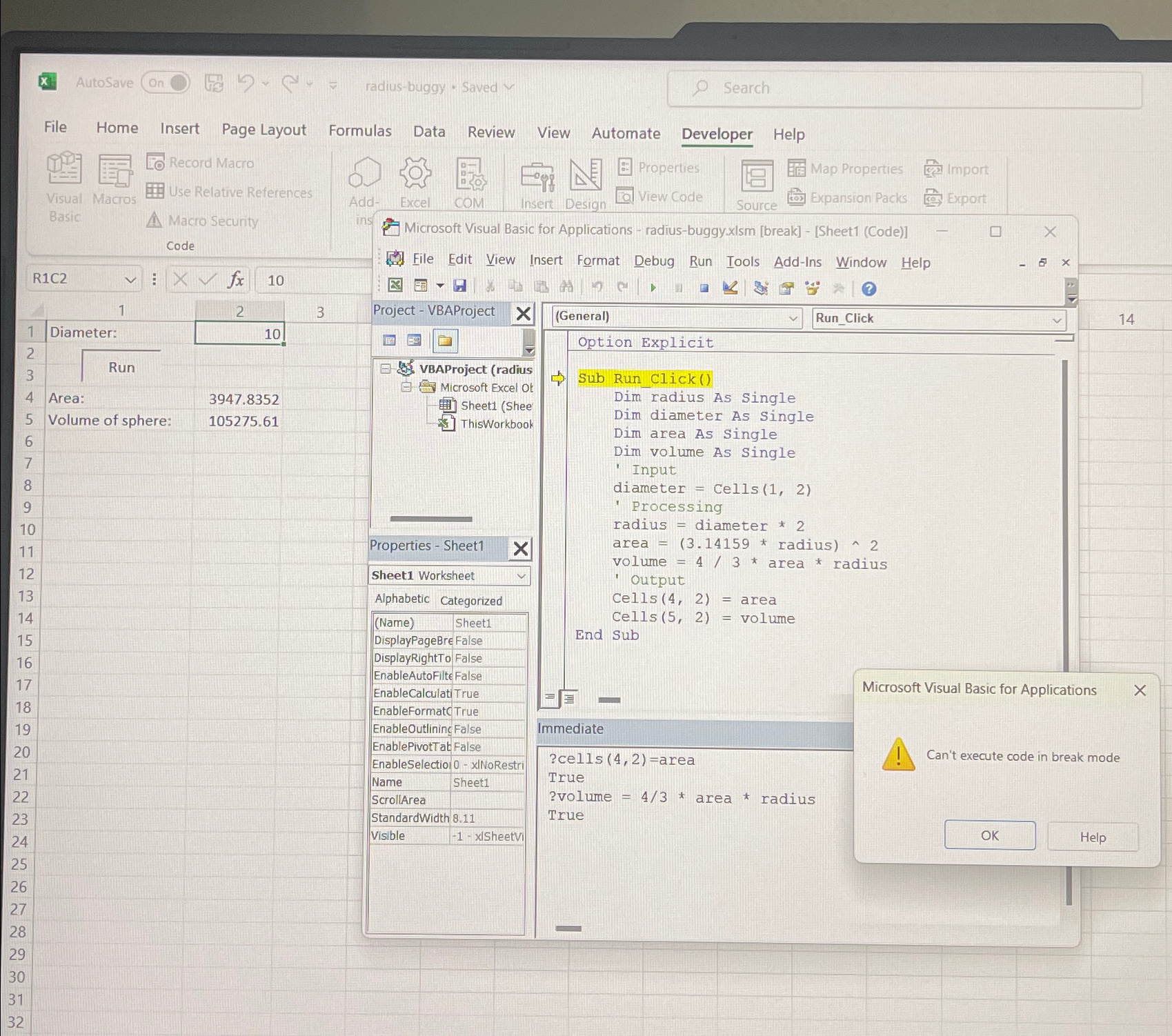The image size is (1172, 1036).
Task: Click the Break pause icon in VBA toolbar
Action: pos(678,288)
